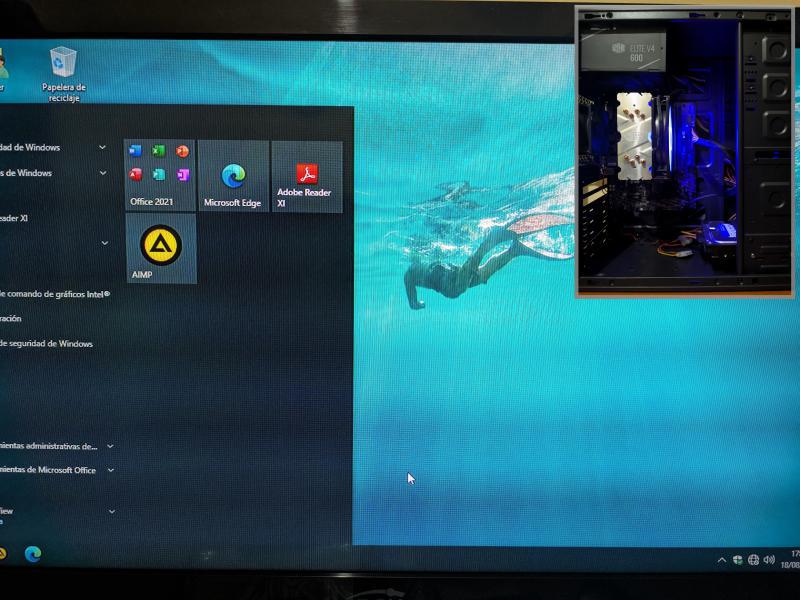Open Windows Security shield in system tray
Viewport: 800px width, 600px height.
pos(737,560)
